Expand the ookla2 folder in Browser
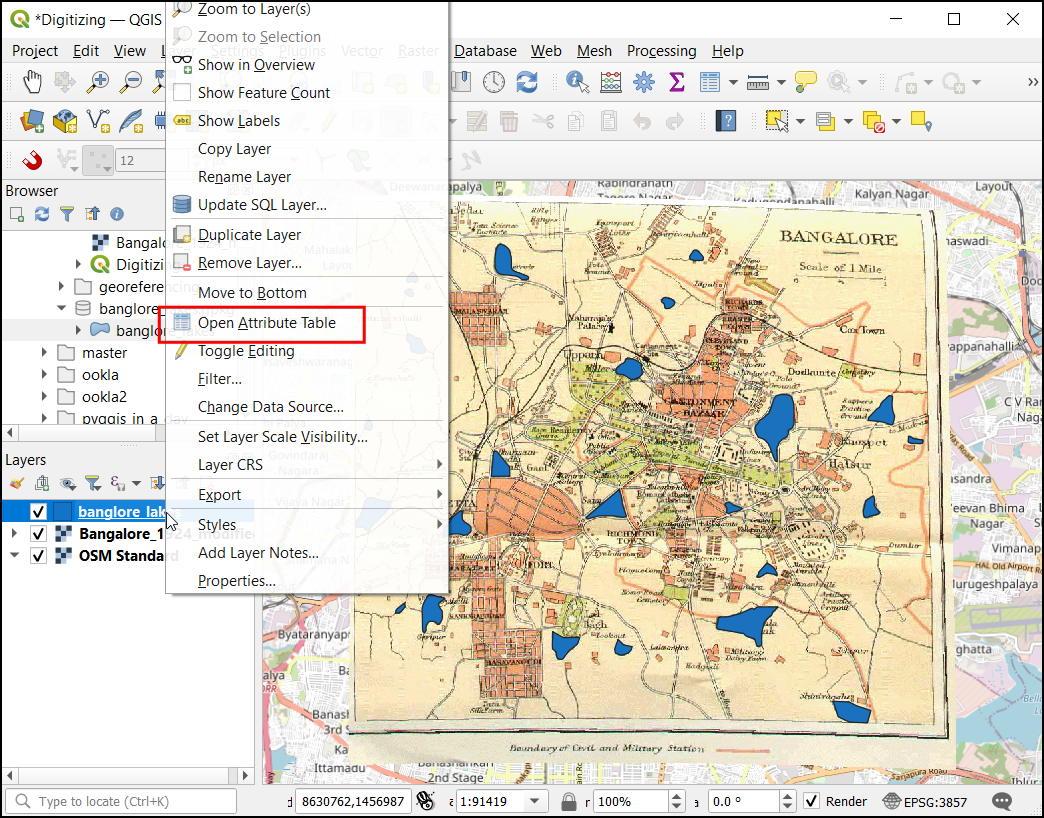 [x=45, y=397]
